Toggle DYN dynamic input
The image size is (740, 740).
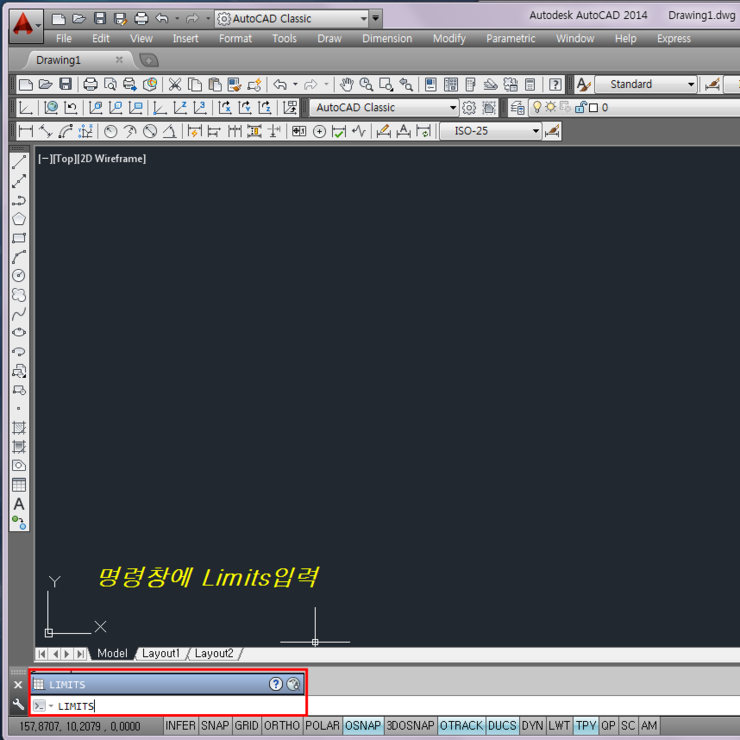[x=532, y=725]
